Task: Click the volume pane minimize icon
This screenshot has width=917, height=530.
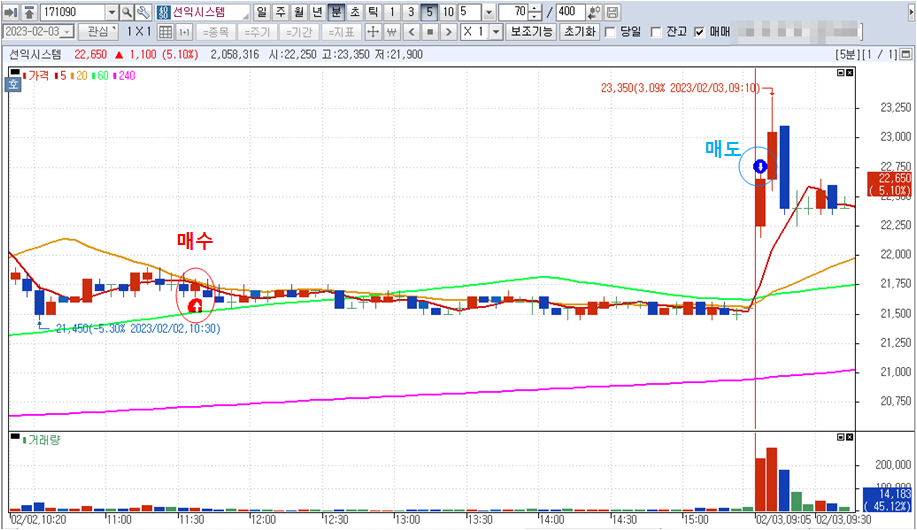Action: [841, 437]
